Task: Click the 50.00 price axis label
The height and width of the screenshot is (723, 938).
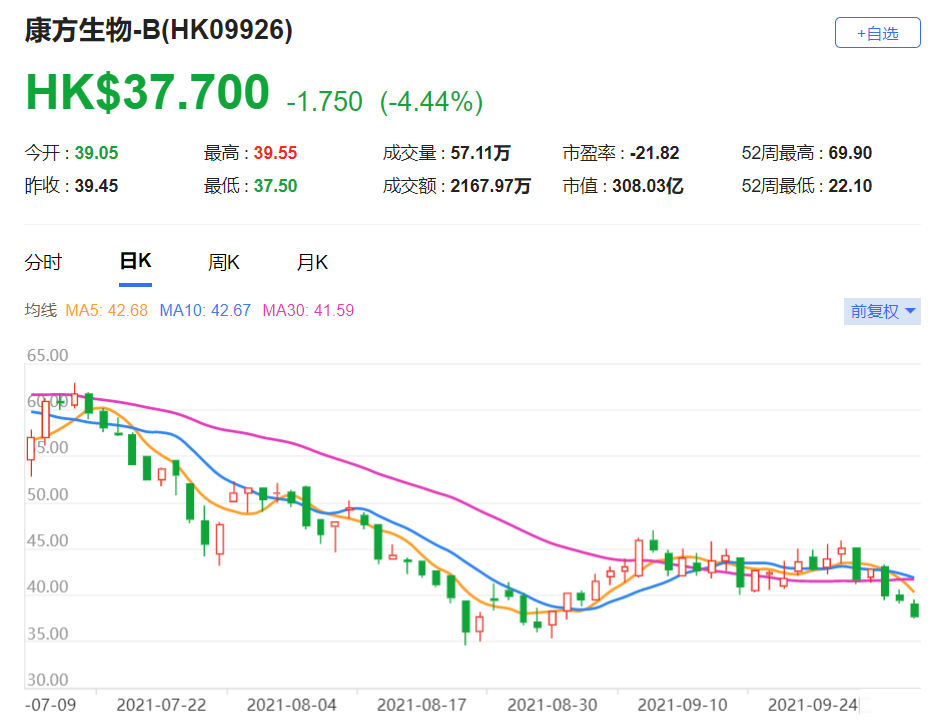Action: [48, 495]
